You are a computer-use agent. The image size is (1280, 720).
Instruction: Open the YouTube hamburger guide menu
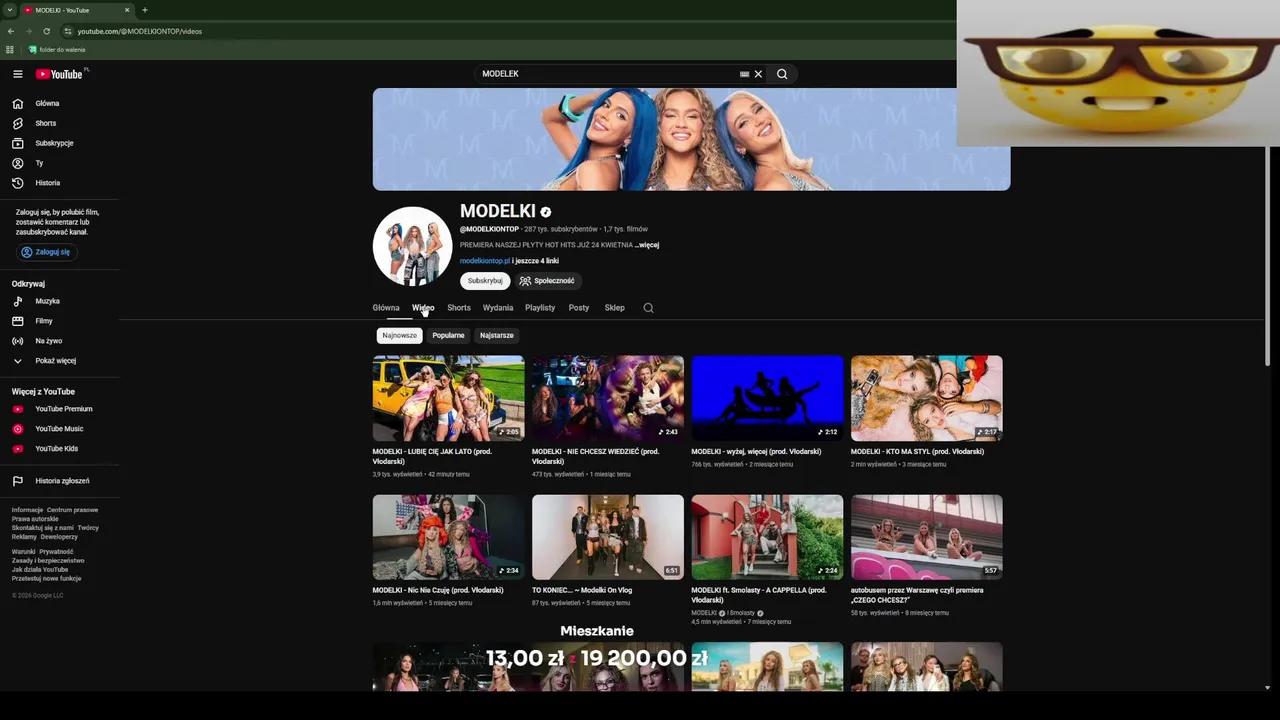click(x=17, y=74)
